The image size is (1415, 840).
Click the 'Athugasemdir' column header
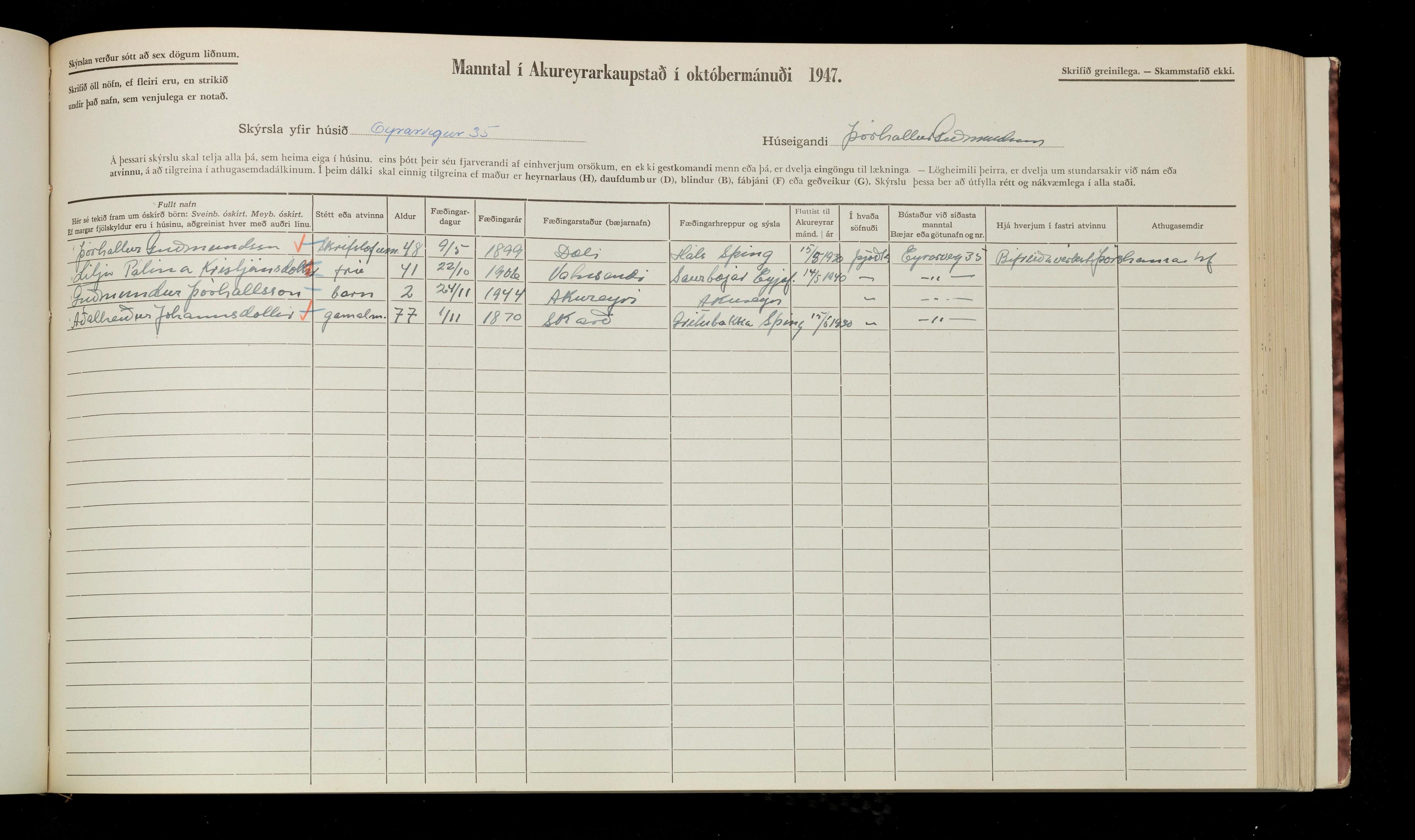[1177, 226]
